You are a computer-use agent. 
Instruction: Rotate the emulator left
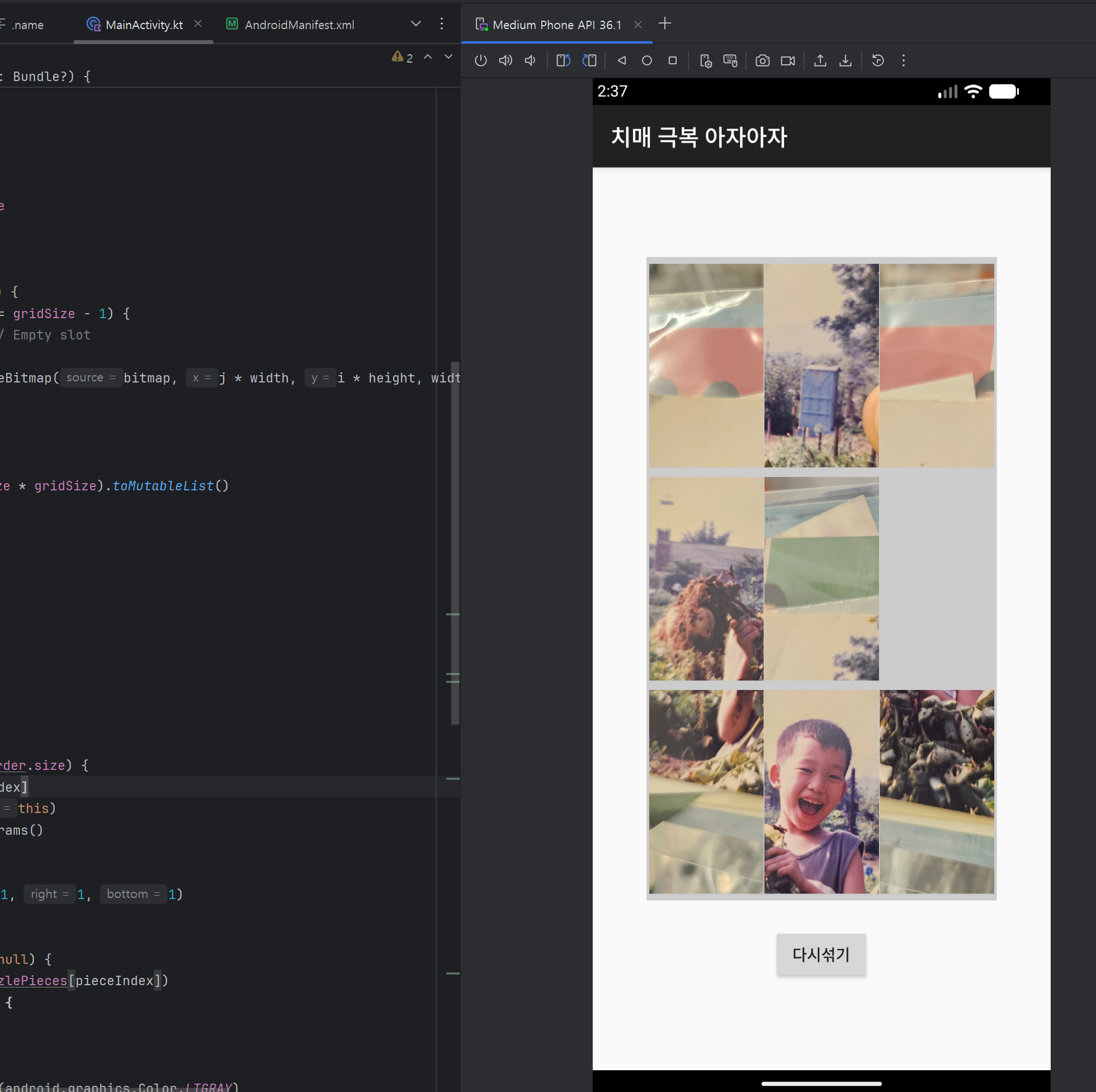coord(563,61)
